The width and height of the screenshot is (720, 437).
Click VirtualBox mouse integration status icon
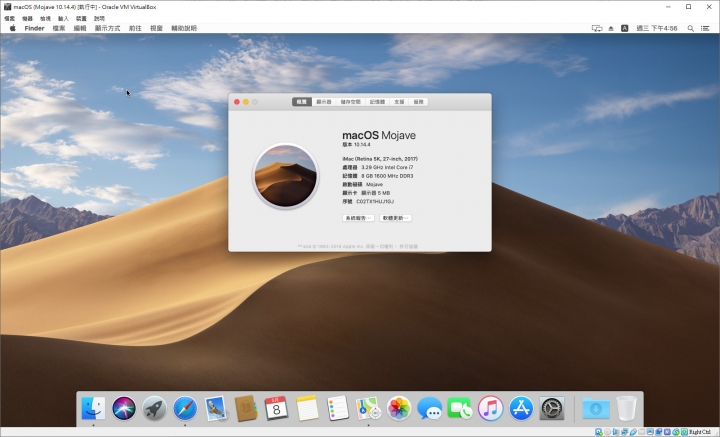point(676,432)
